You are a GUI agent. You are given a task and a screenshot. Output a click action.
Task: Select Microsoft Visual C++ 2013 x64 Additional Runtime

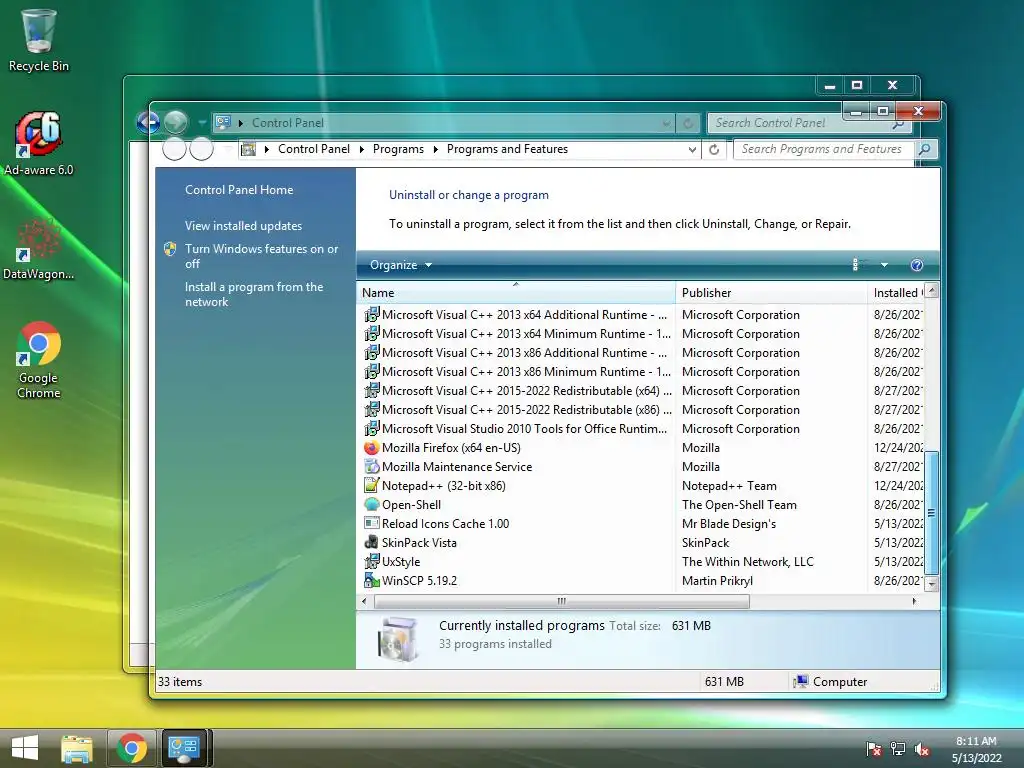(524, 315)
